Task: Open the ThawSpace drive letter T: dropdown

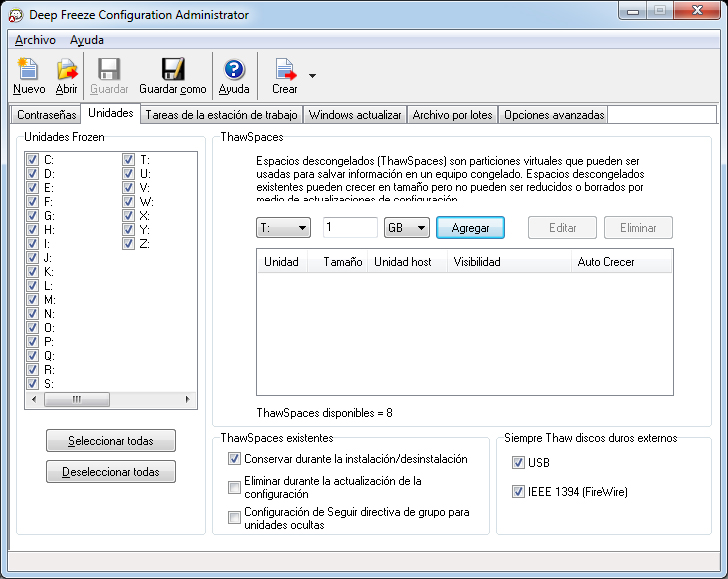Action: [283, 228]
